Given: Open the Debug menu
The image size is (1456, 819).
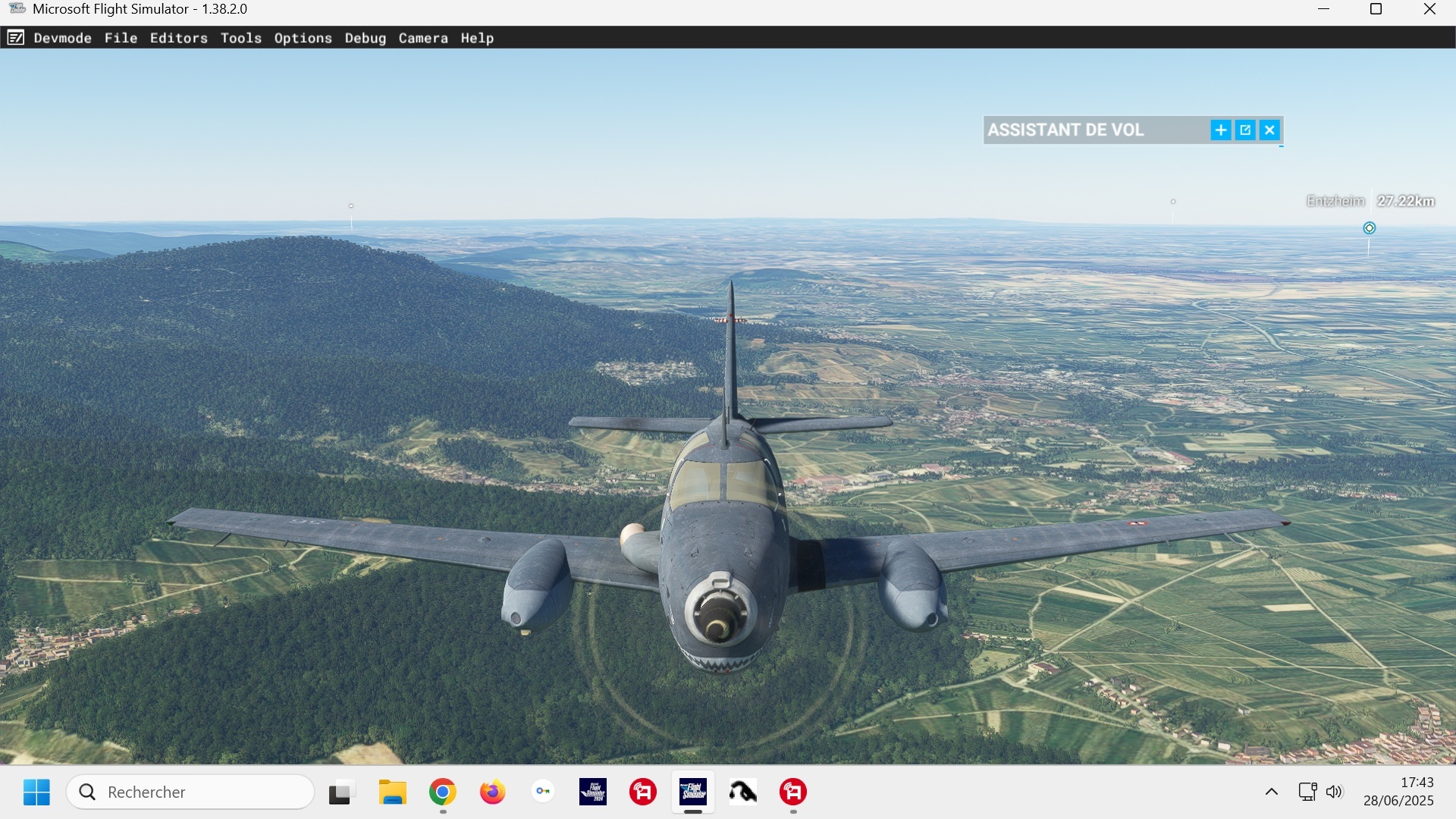Looking at the screenshot, I should pos(365,38).
